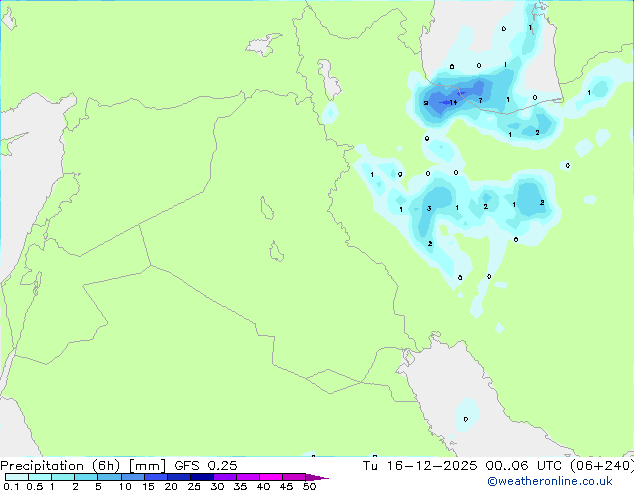
Task: Click the above-50 mm legend arrow tip
Action: click(317, 477)
